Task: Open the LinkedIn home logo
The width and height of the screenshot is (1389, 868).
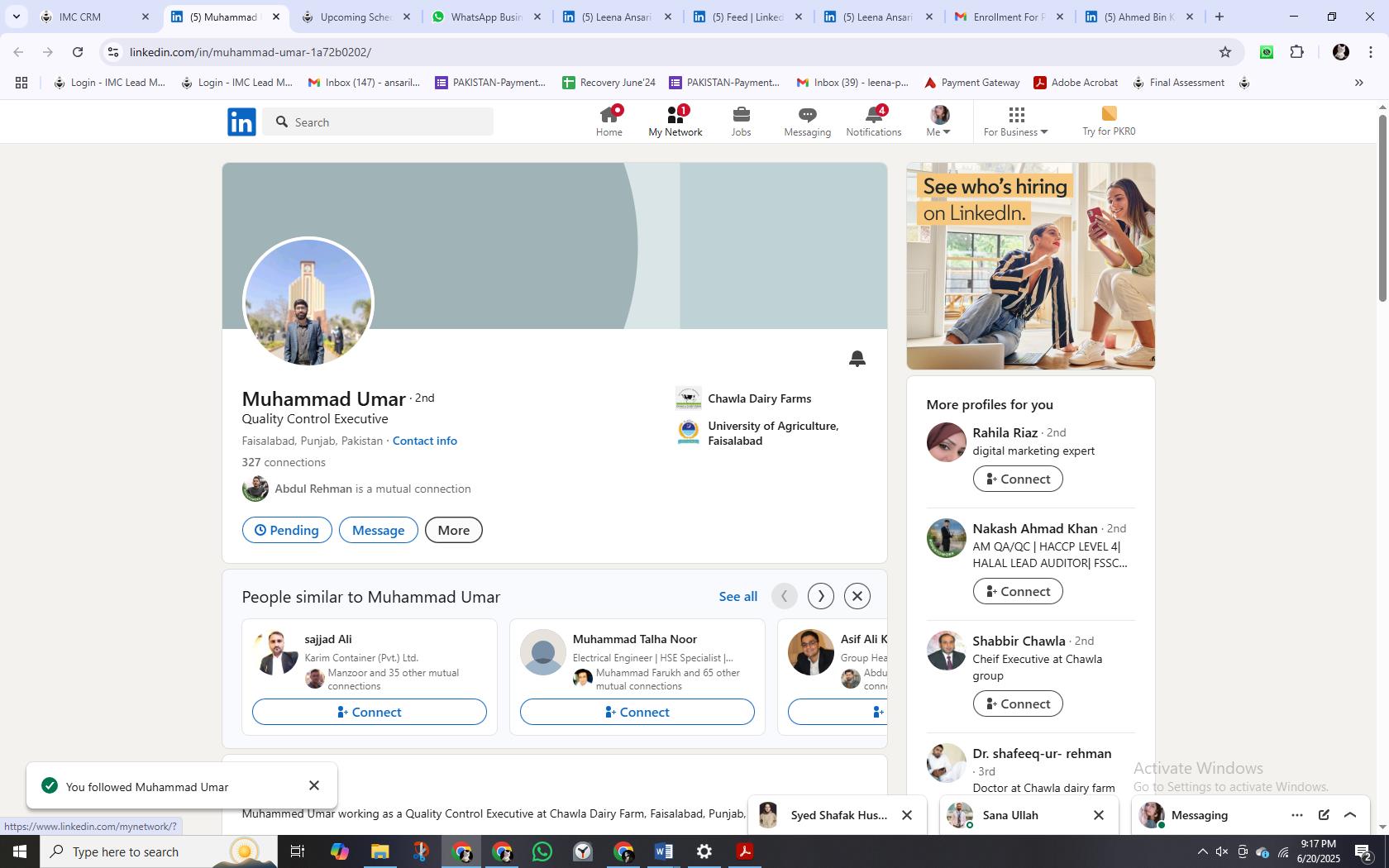Action: pos(241,122)
